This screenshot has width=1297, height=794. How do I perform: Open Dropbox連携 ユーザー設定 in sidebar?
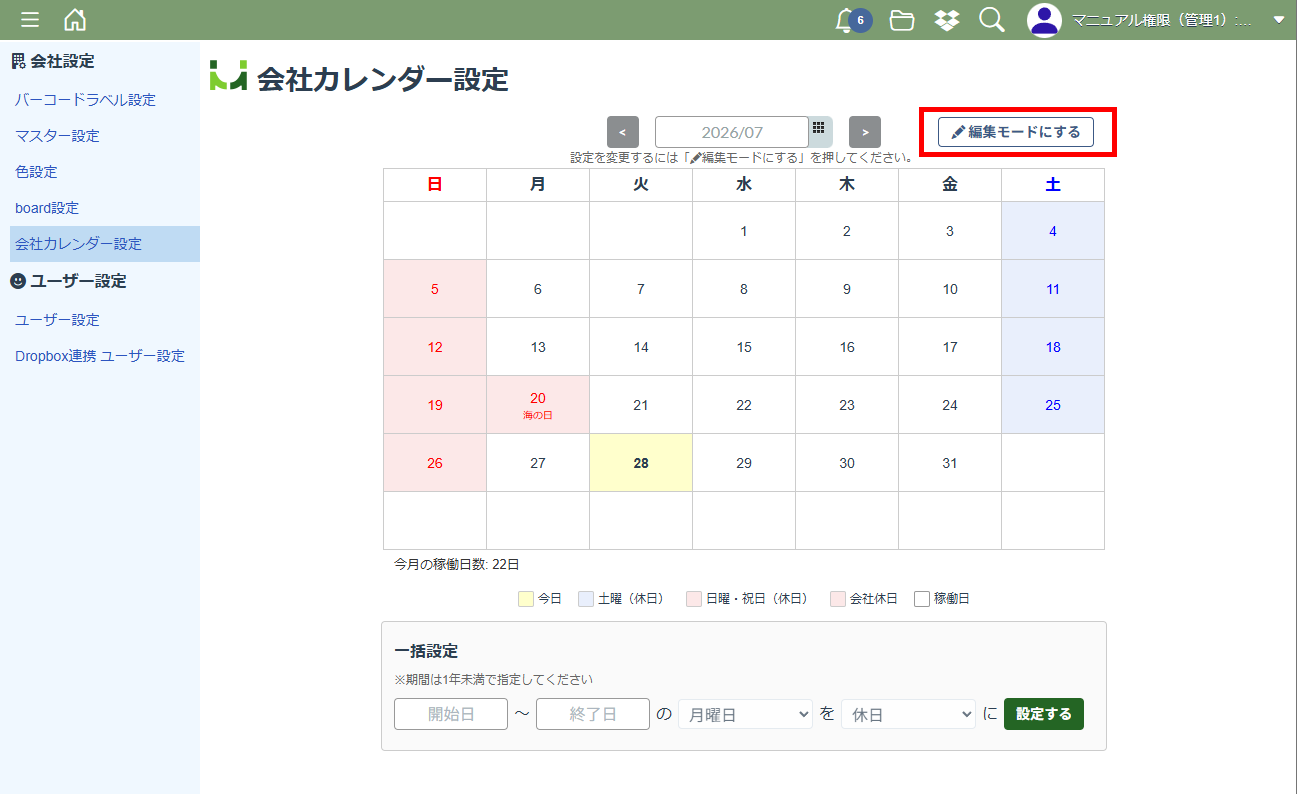(x=100, y=356)
